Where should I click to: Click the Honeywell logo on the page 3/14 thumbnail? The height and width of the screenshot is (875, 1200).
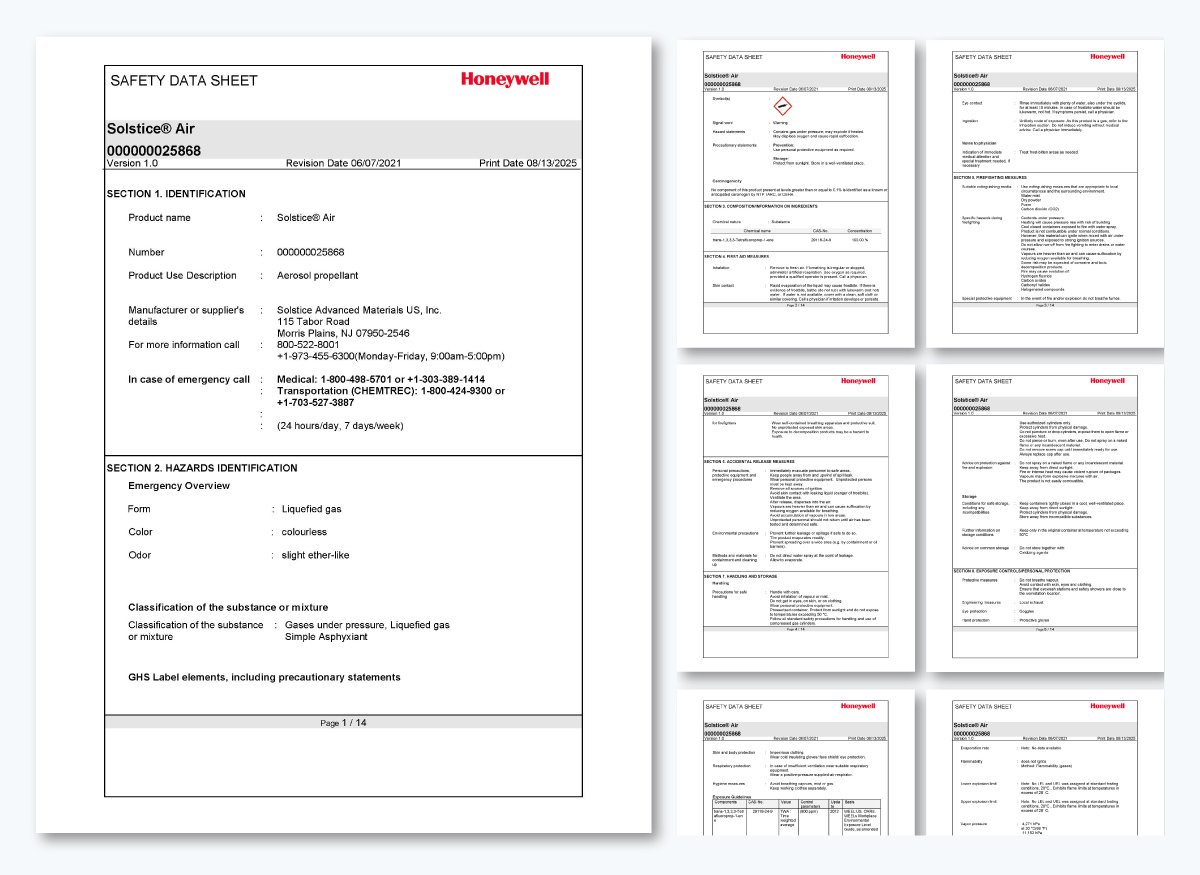click(1107, 56)
